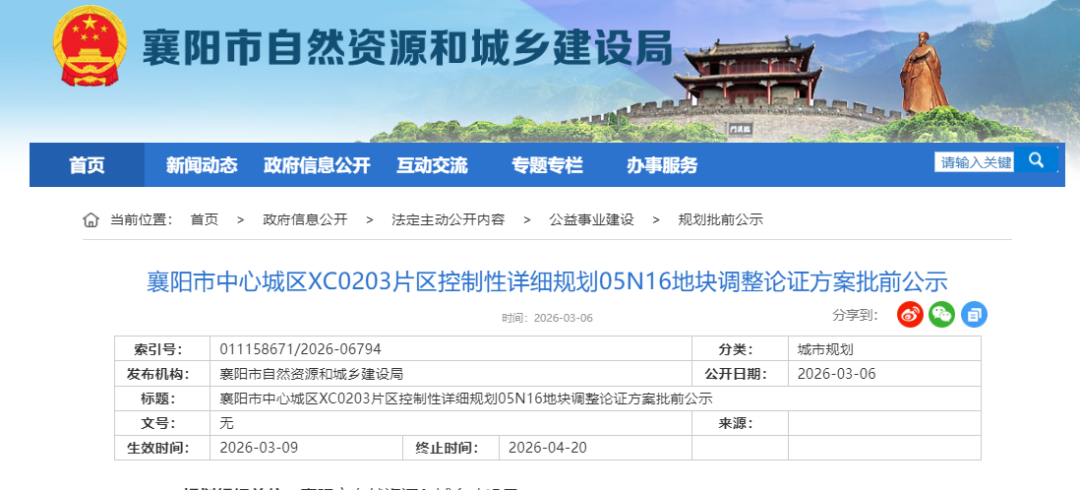This screenshot has width=1080, height=490.
Task: Click the 规划批前公示 breadcrumb link
Action: pos(720,220)
